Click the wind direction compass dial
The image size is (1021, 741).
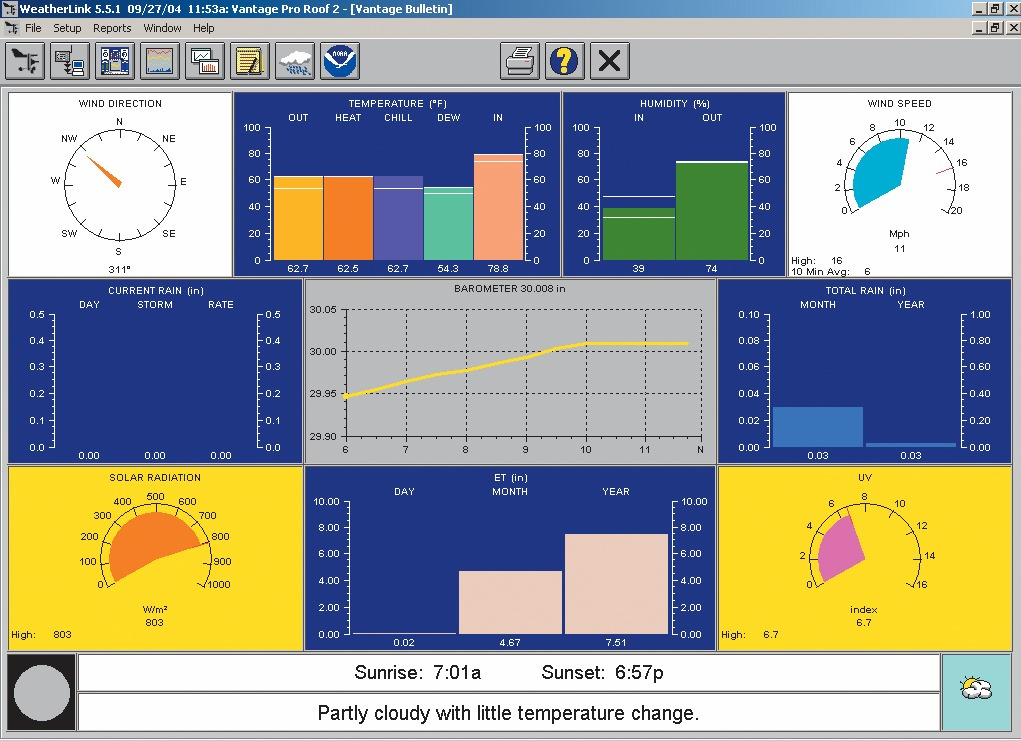pos(119,182)
